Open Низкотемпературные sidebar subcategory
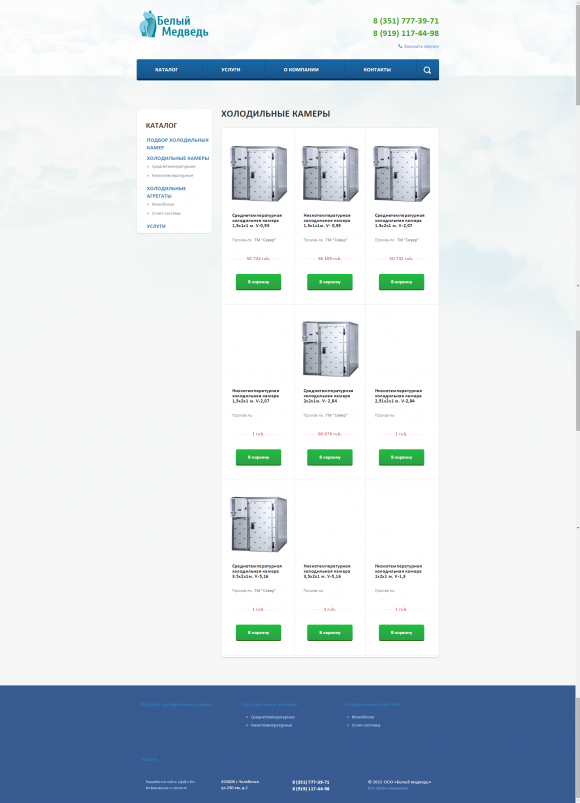The width and height of the screenshot is (580, 803). [173, 176]
